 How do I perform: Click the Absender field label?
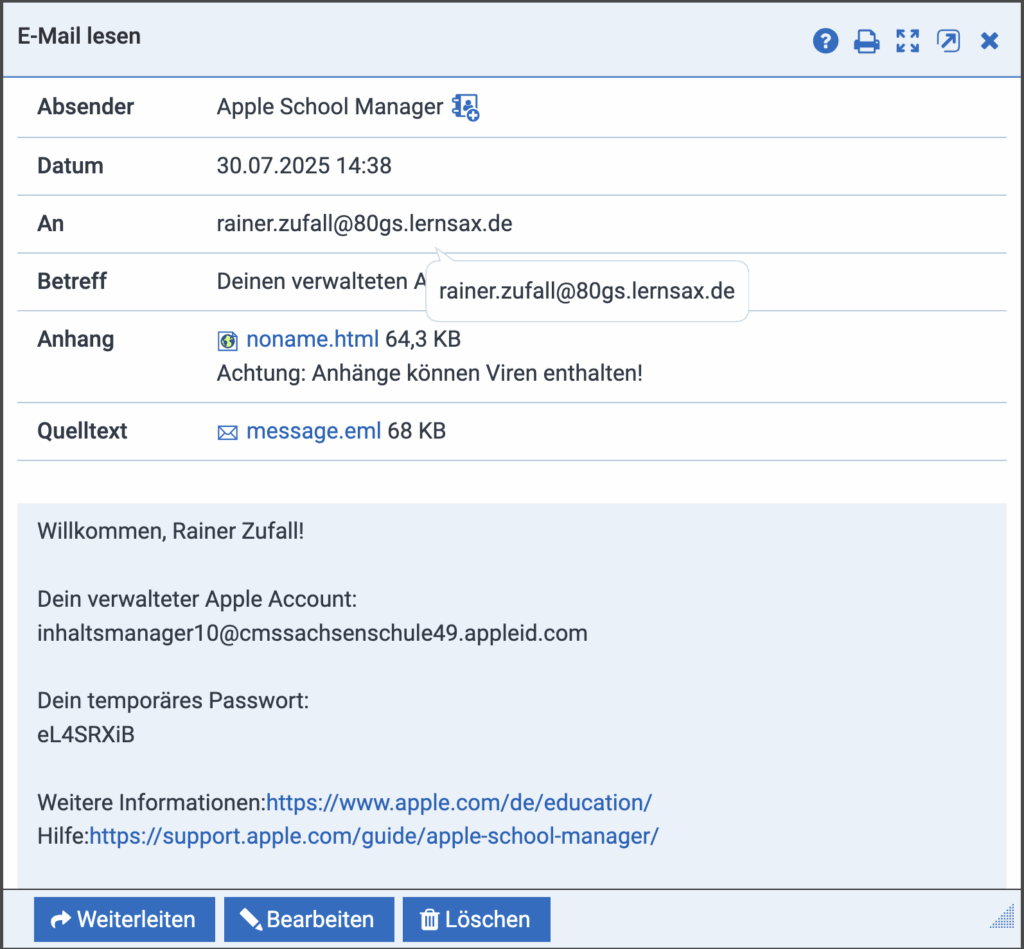[x=86, y=106]
